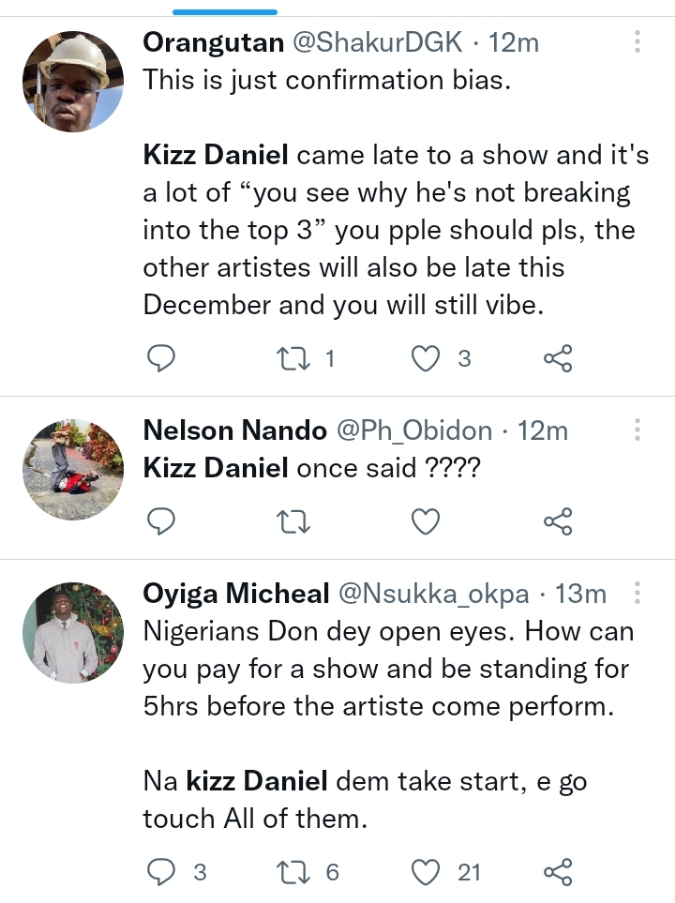Open Oyiga Micheal's profile avatar
Screen dimensions: 675x903
coord(72,632)
